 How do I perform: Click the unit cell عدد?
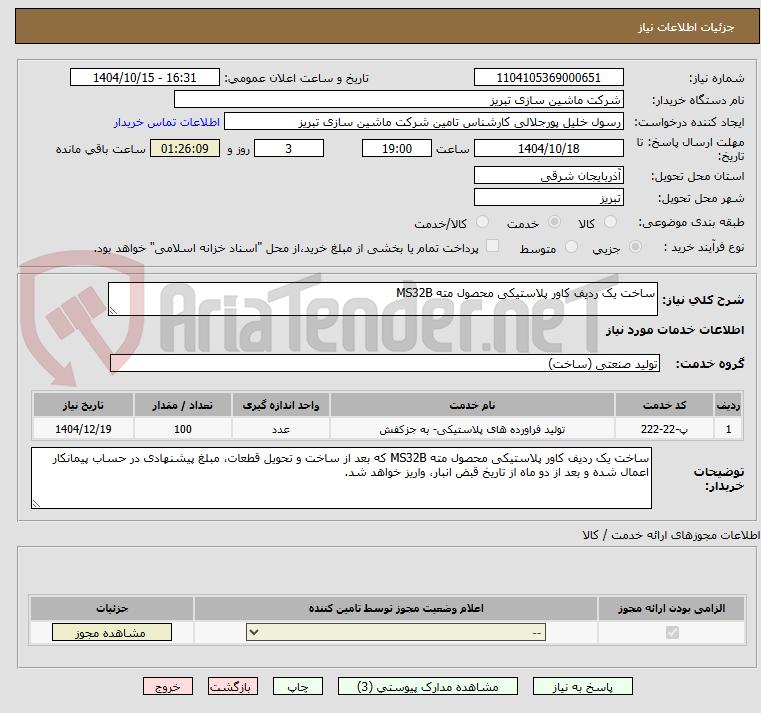coord(281,429)
